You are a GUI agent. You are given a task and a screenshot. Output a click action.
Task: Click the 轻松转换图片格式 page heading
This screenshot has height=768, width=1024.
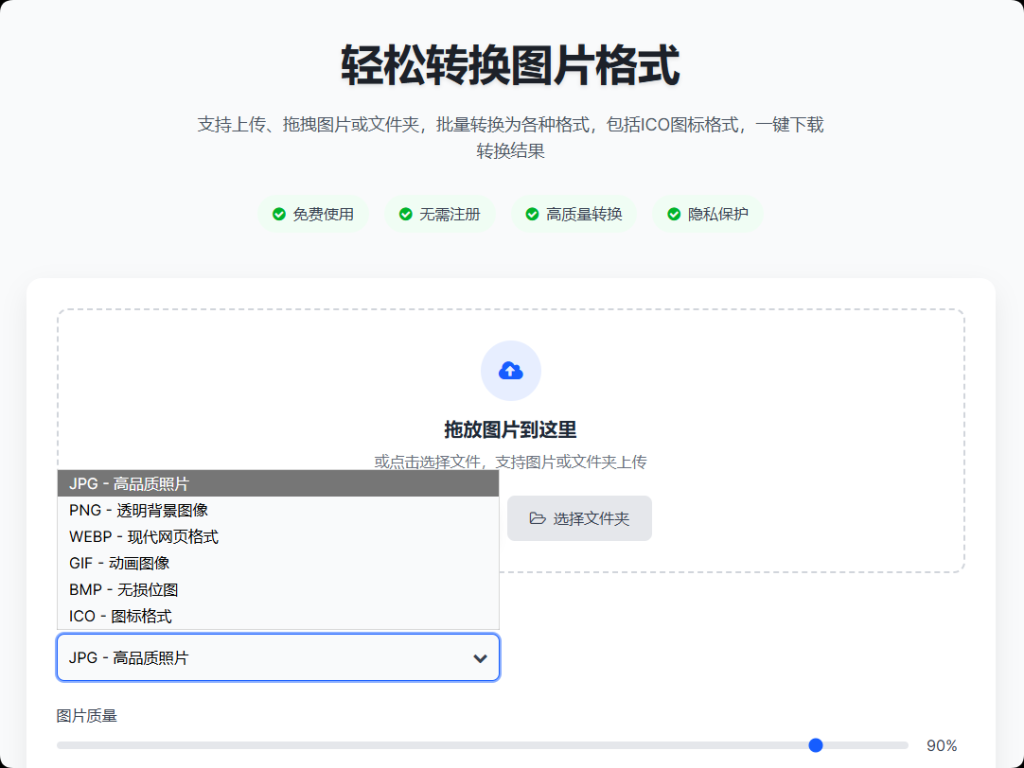point(510,66)
